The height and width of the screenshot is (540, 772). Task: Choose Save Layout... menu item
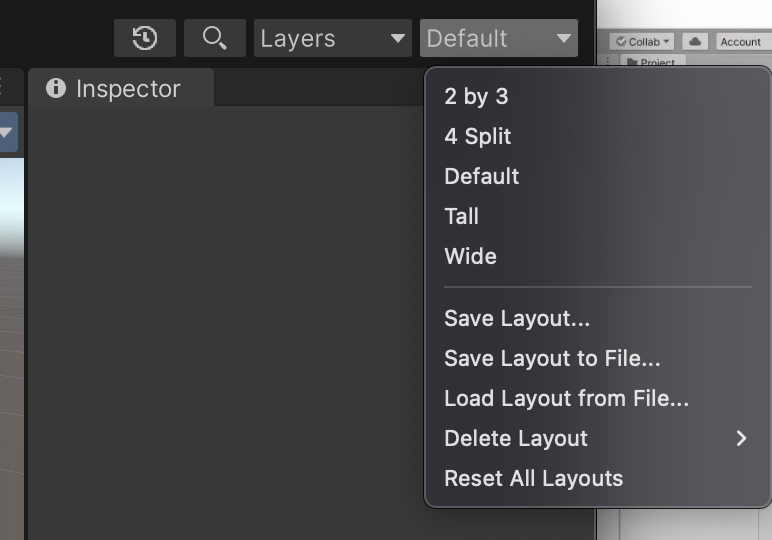[x=598, y=318]
